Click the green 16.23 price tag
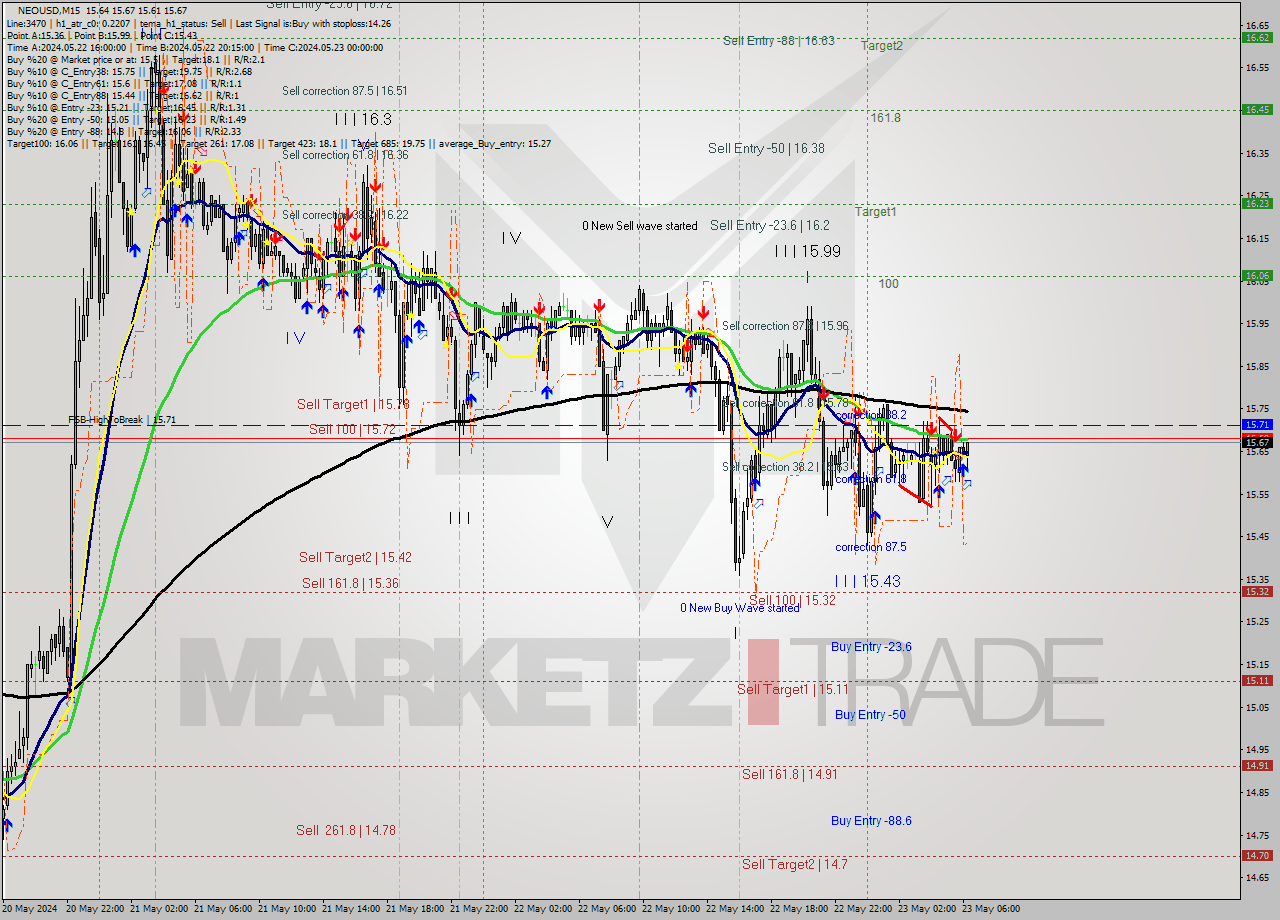The width and height of the screenshot is (1280, 920). 1256,203
